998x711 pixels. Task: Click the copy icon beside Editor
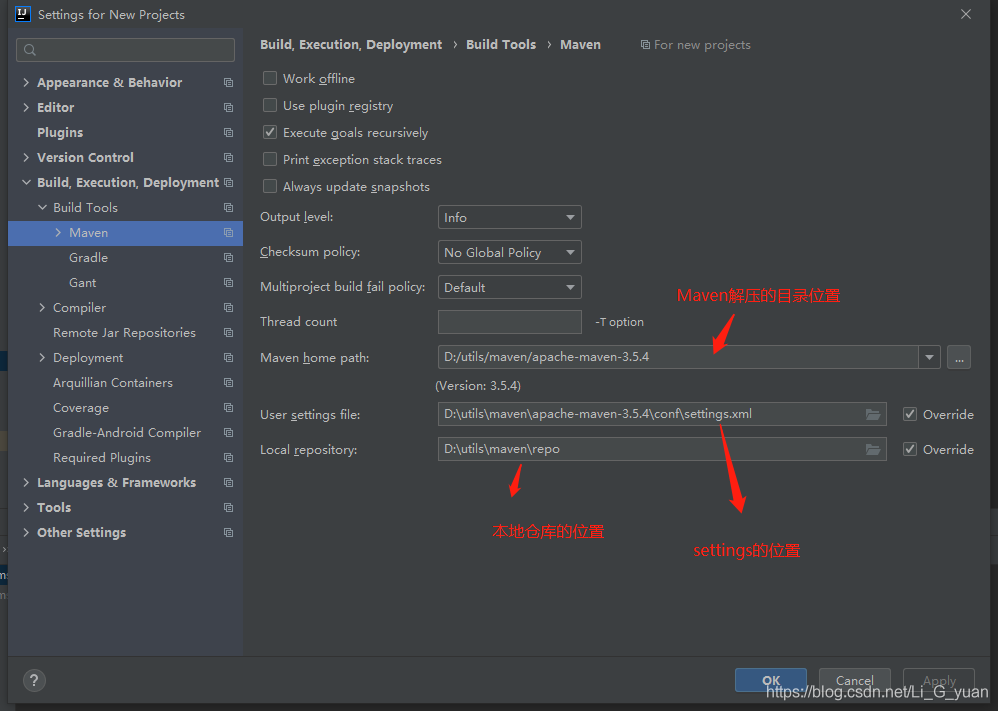click(228, 108)
